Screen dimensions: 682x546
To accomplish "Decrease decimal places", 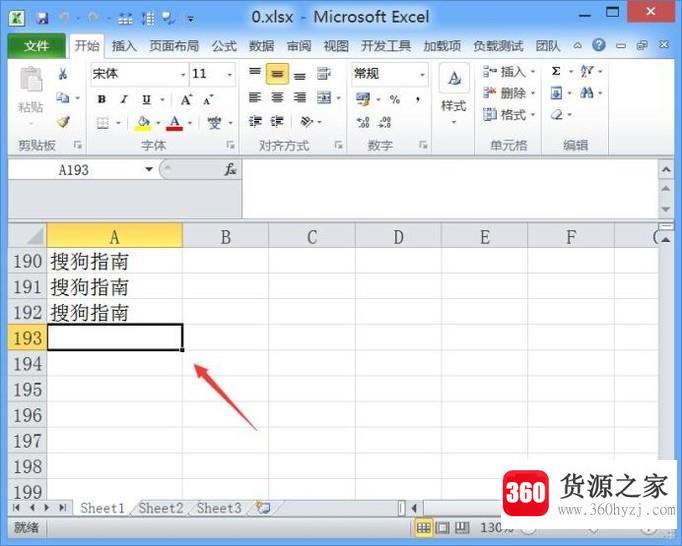I will pos(384,122).
